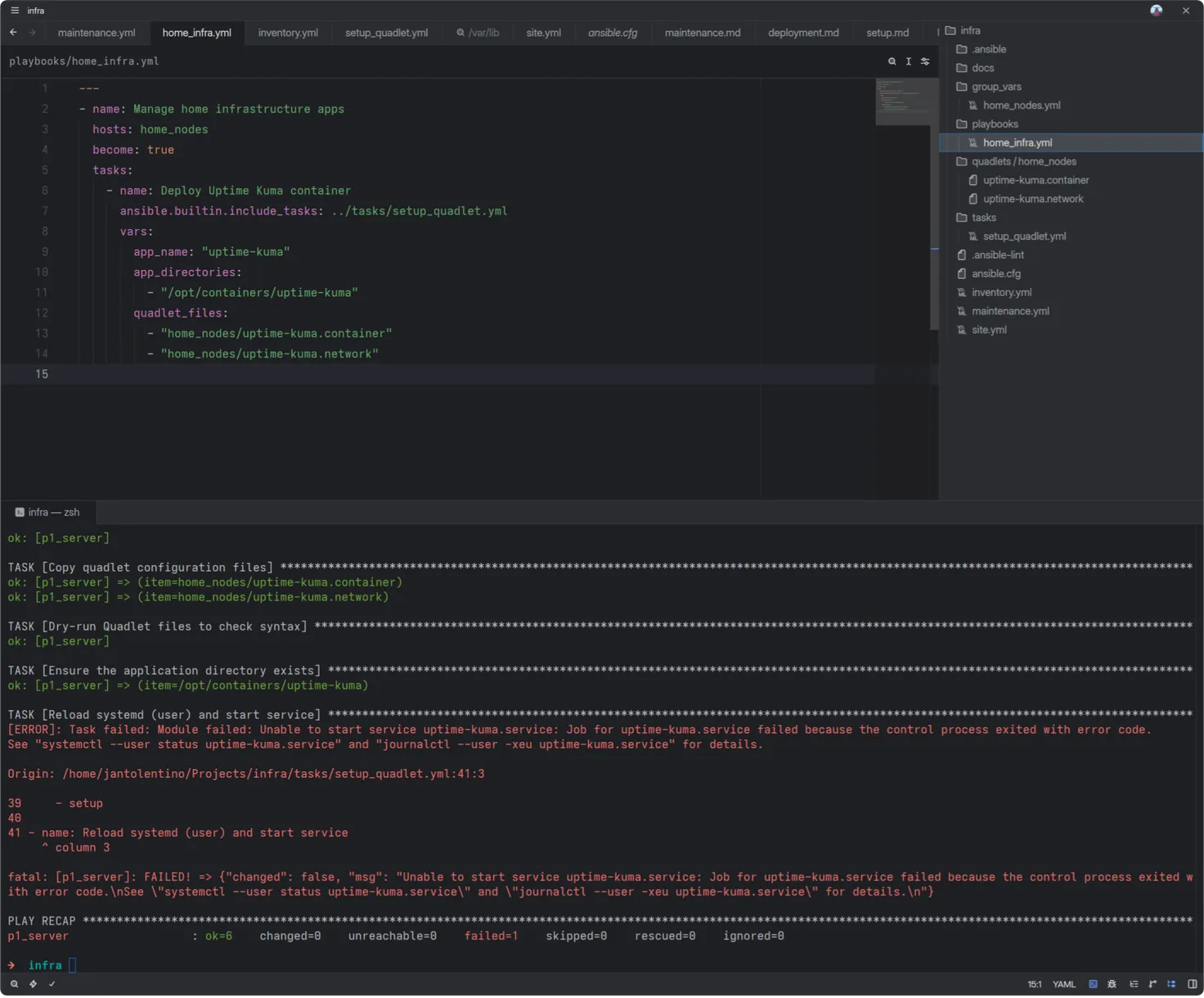Toggle the right dock layout icon
1204x998 pixels.
click(x=1192, y=984)
